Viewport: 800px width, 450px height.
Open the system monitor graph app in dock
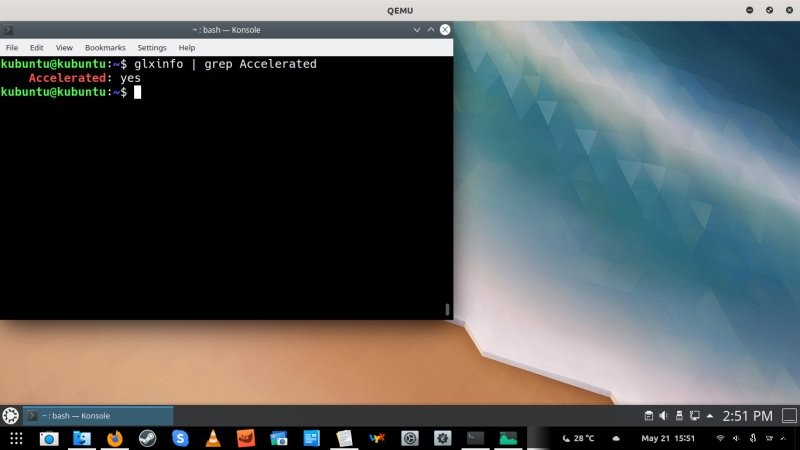508,438
